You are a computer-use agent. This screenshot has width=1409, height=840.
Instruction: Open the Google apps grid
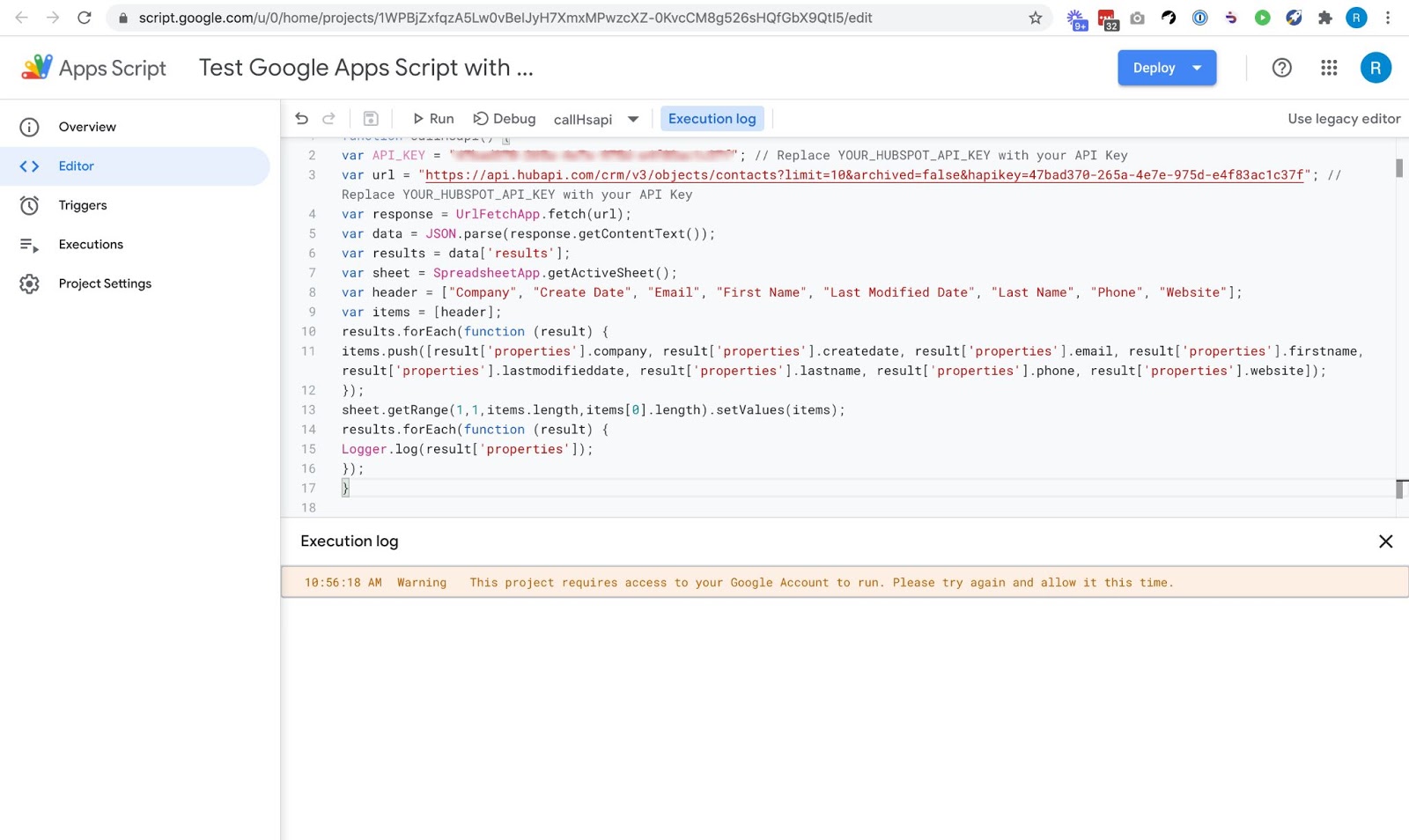1329,68
